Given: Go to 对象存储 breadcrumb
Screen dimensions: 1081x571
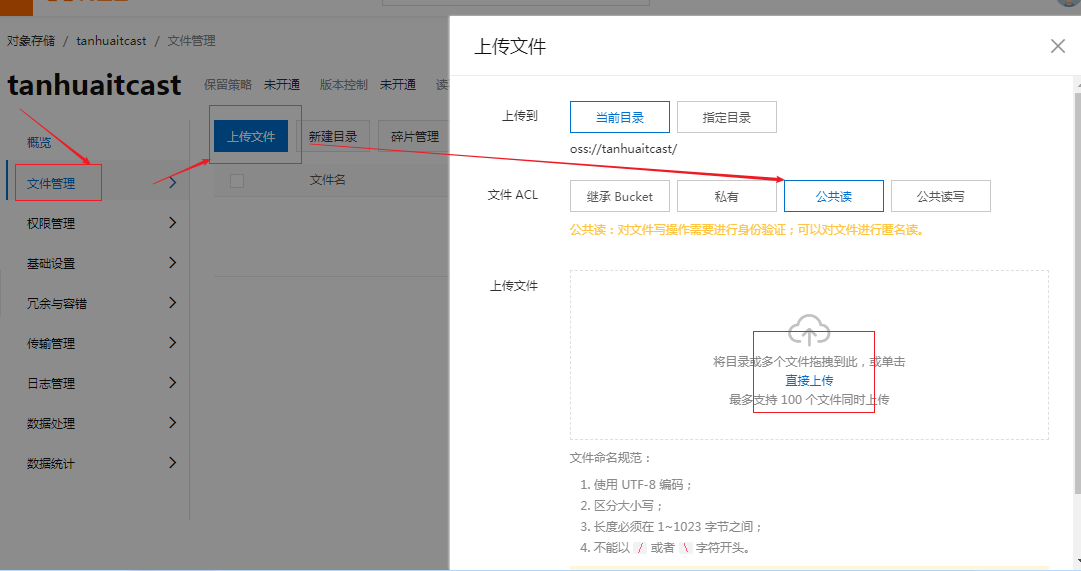Looking at the screenshot, I should pyautogui.click(x=31, y=41).
